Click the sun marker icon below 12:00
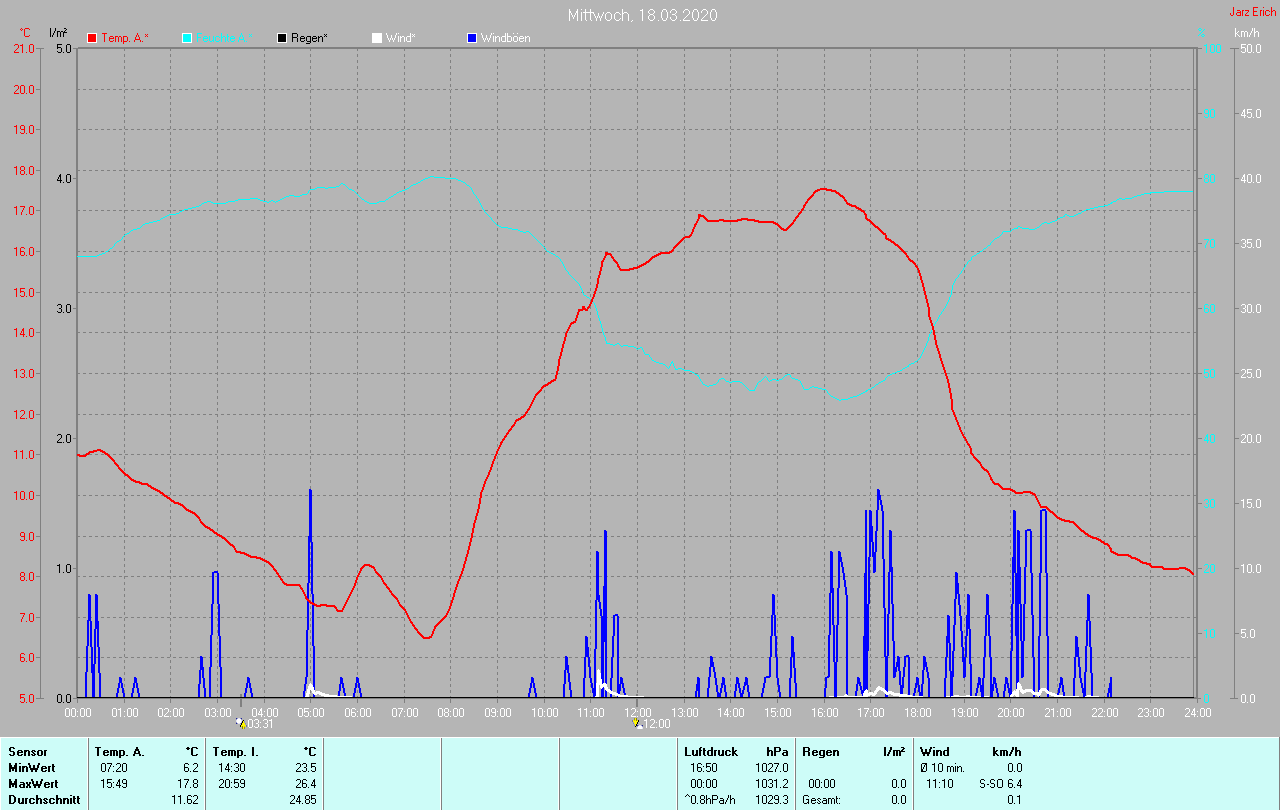The height and width of the screenshot is (810, 1280). click(638, 723)
